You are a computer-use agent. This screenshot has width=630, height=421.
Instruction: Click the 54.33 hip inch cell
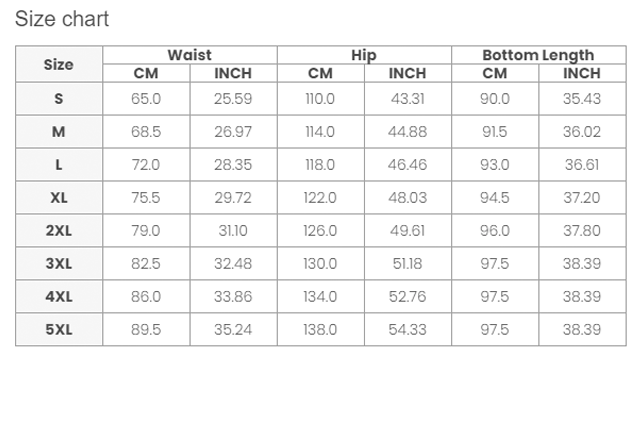click(407, 329)
